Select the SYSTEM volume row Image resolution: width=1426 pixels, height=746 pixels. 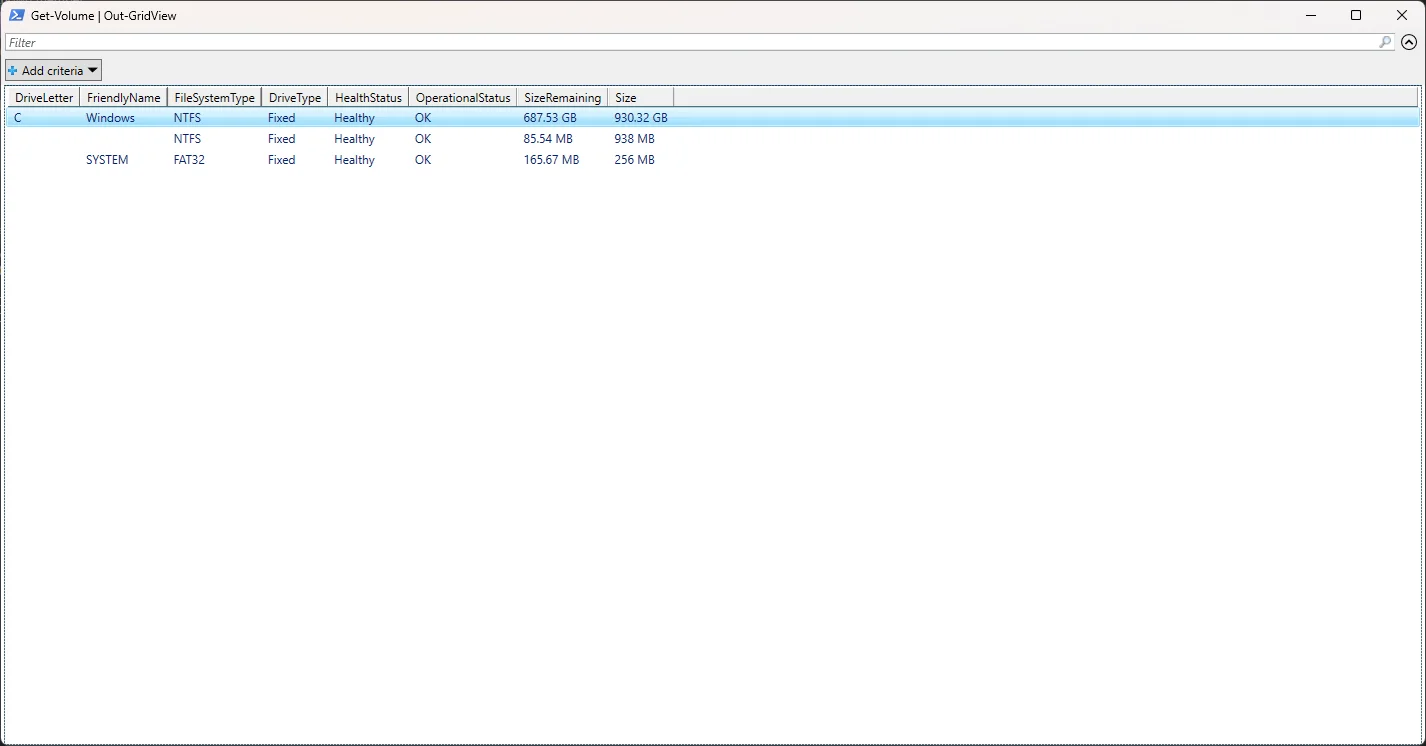point(712,160)
